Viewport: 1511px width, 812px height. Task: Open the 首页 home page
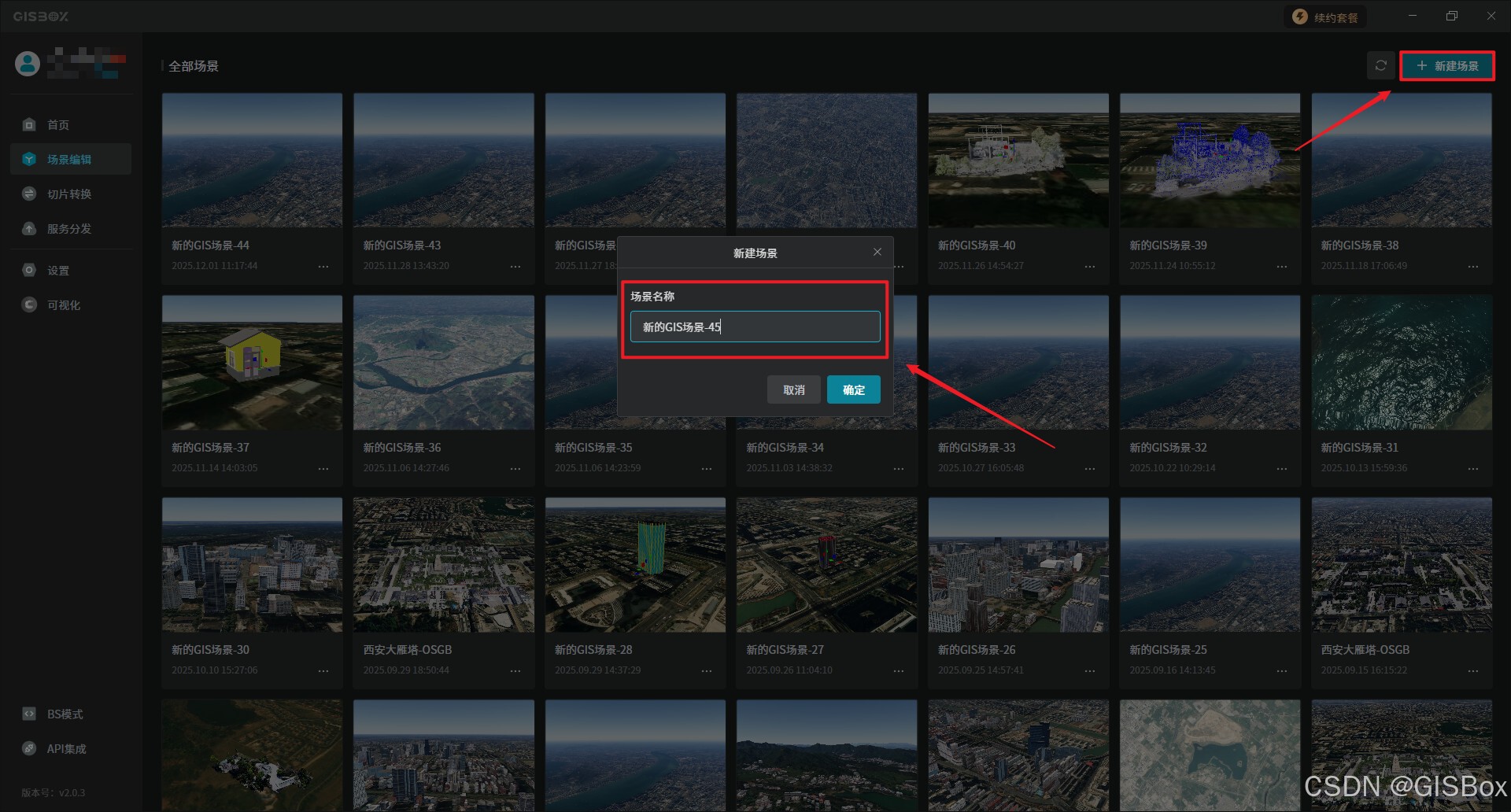point(71,124)
